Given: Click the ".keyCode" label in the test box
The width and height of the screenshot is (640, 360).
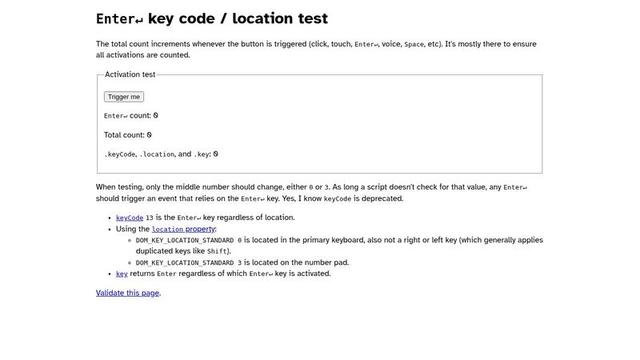Looking at the screenshot, I should click(x=120, y=154).
